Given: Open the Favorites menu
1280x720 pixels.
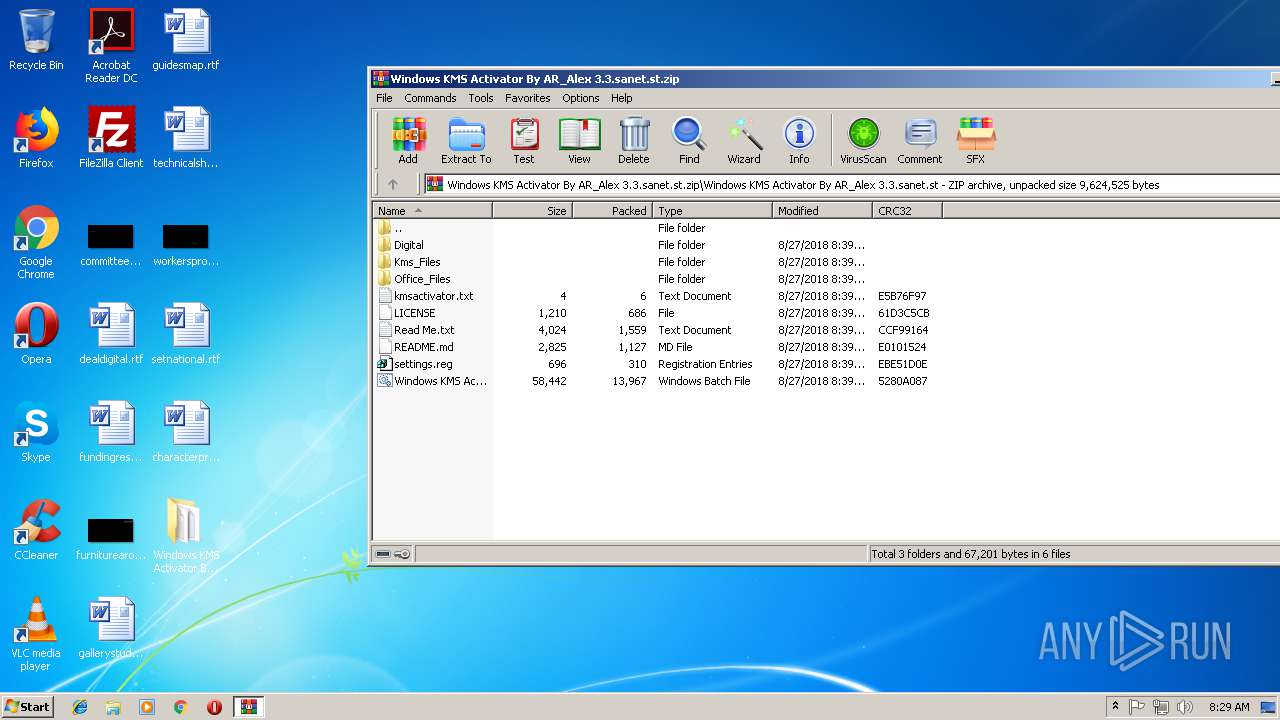Looking at the screenshot, I should pyautogui.click(x=528, y=98).
